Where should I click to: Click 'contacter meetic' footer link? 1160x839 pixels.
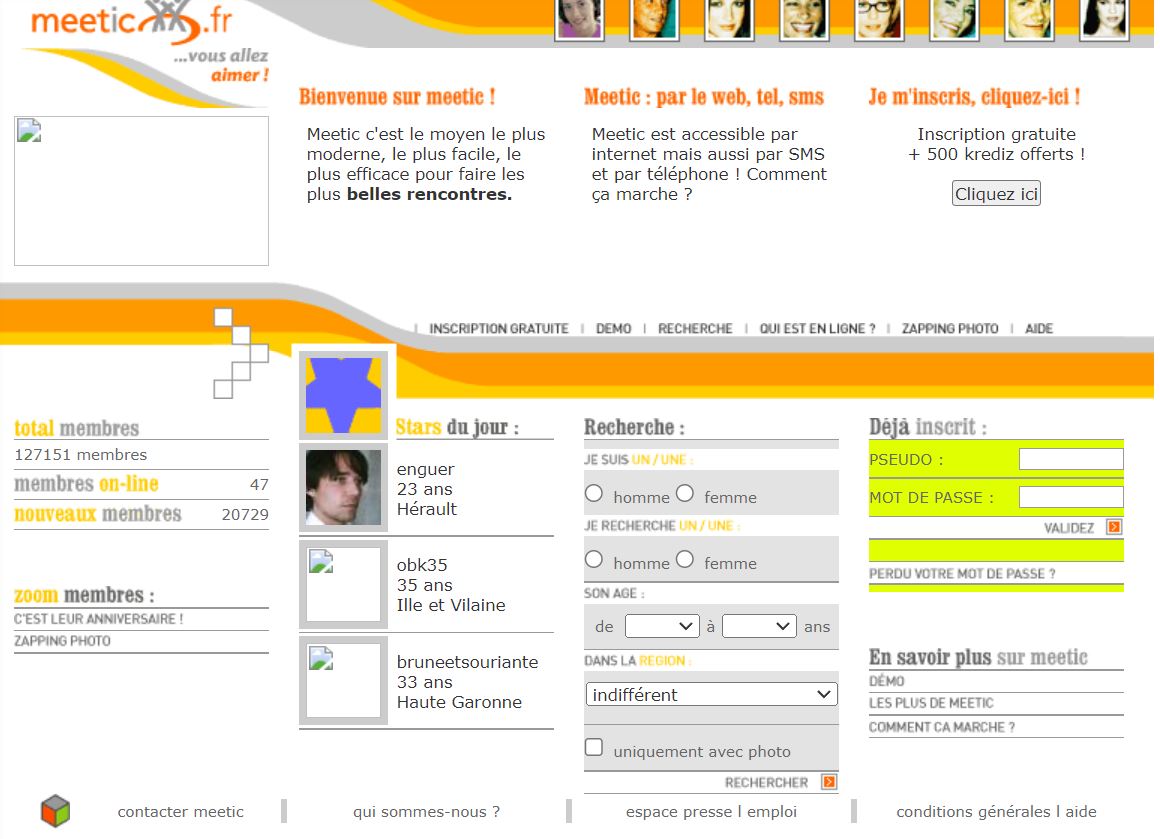pos(181,812)
